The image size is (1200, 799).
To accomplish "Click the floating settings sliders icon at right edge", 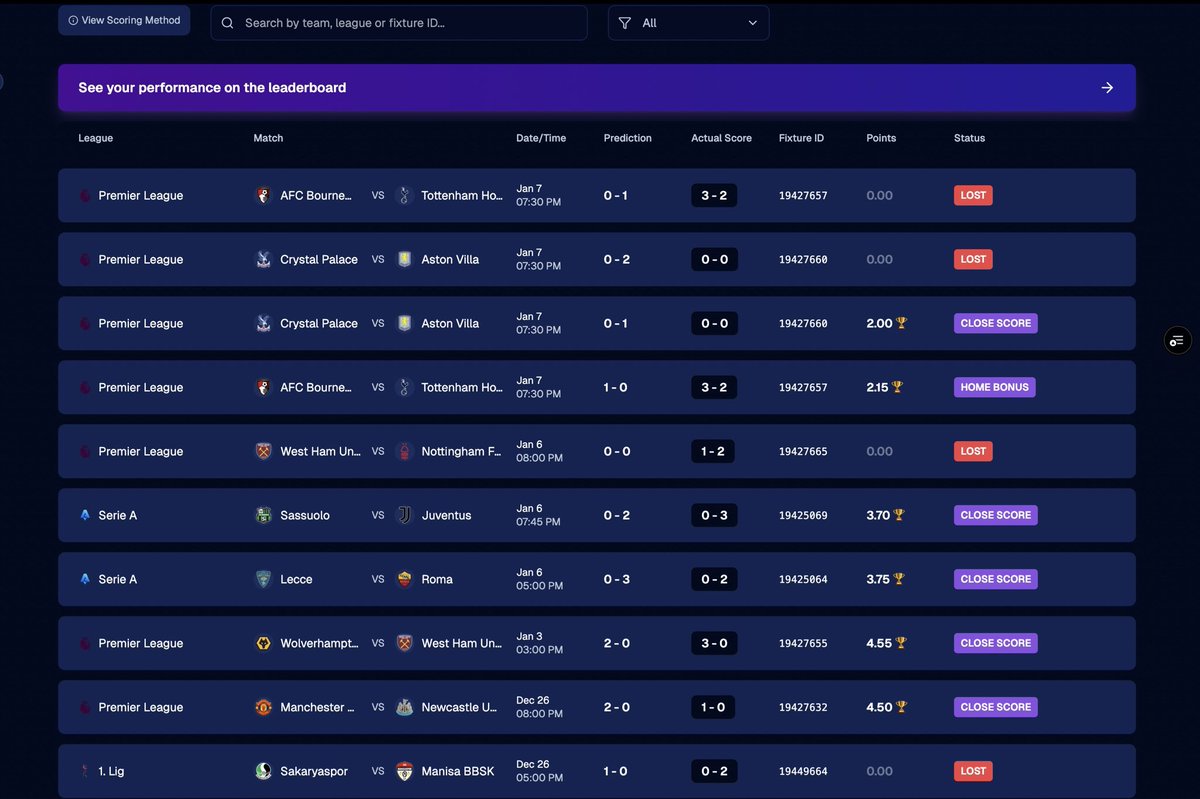I will [x=1177, y=341].
